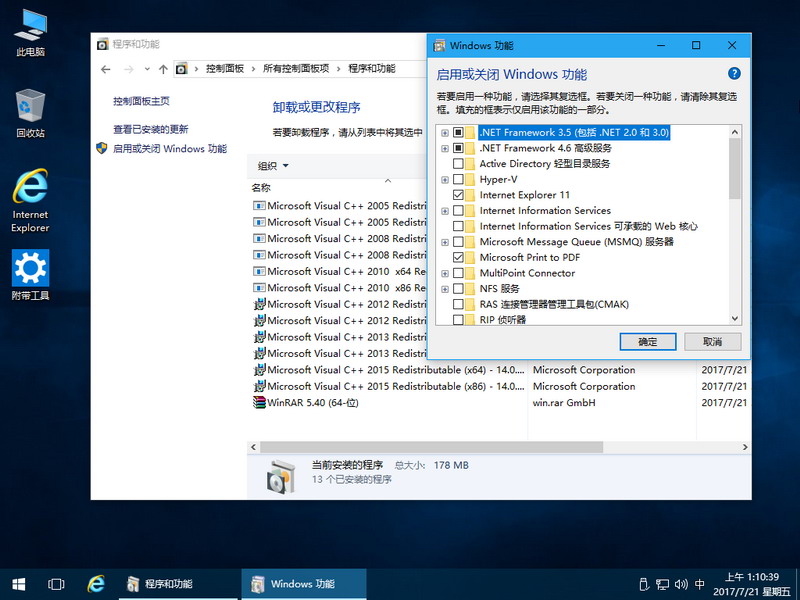Image resolution: width=800 pixels, height=600 pixels.
Task: Click the 取消 button
Action: pyautogui.click(x=712, y=341)
